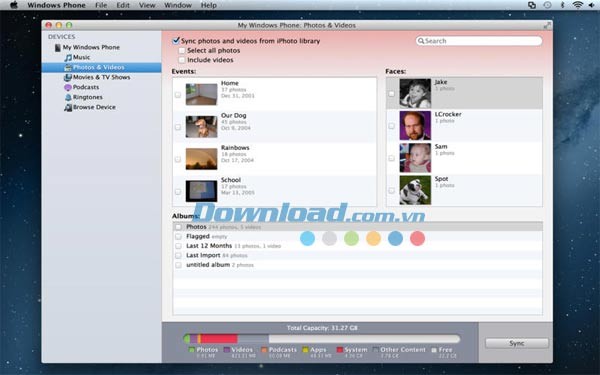
Task: Click the 'Total Capacity: 31.27 GB' label
Action: [x=322, y=328]
